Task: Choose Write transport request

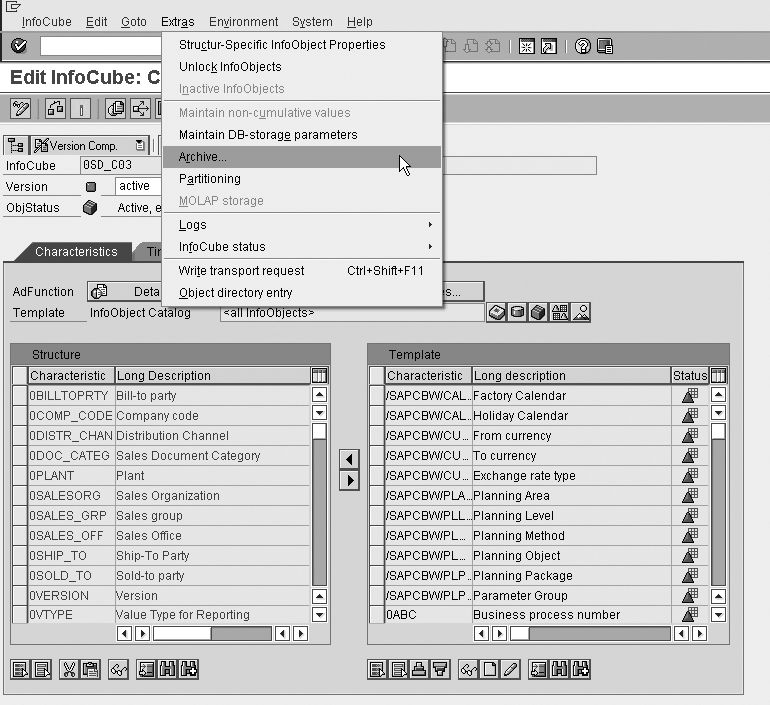Action: [x=302, y=271]
